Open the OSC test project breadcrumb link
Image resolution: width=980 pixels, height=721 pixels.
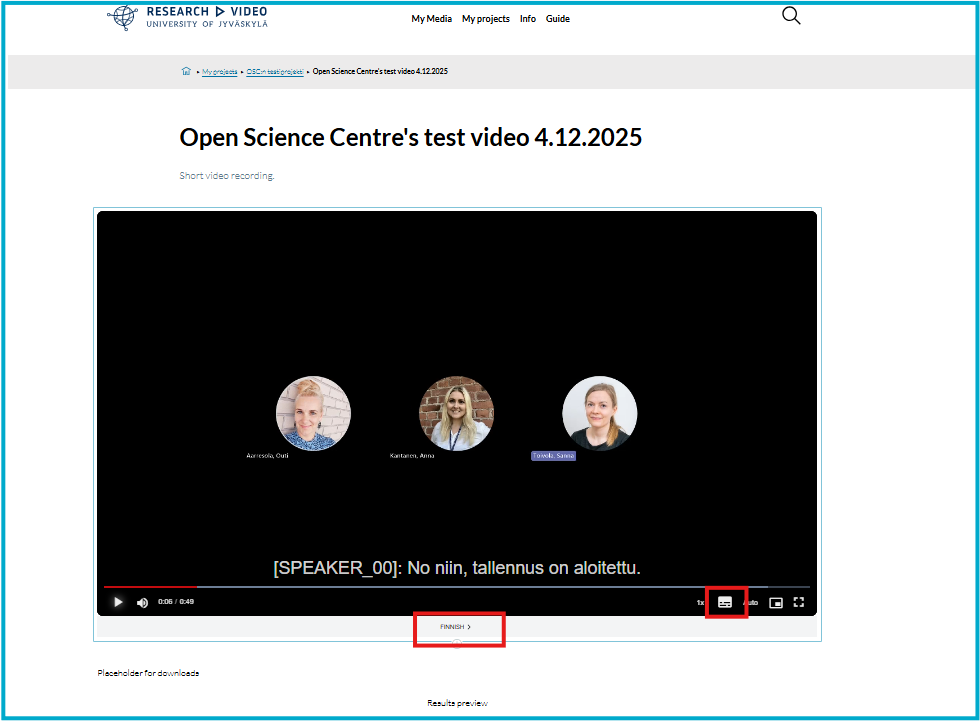point(274,72)
